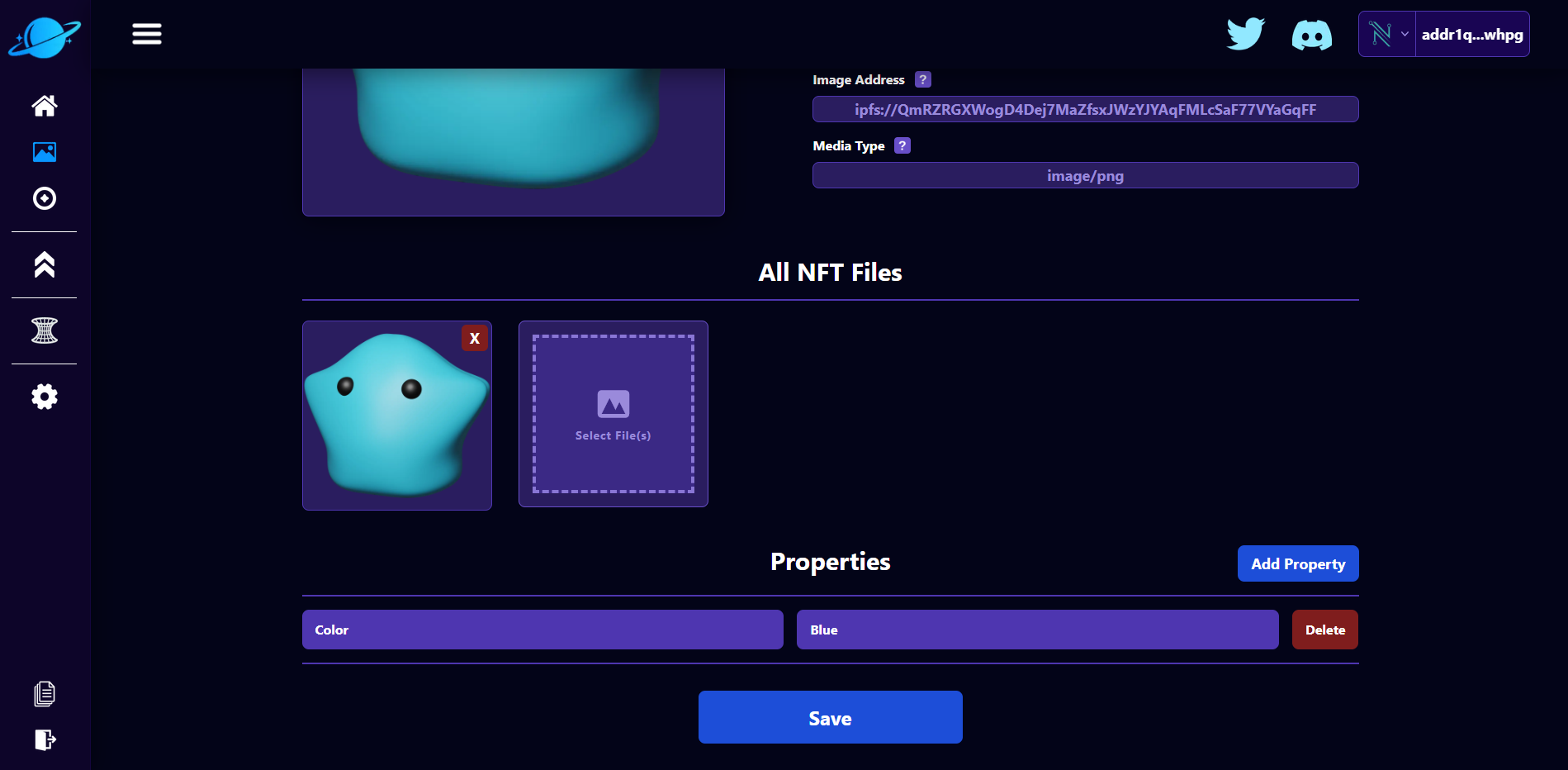The image size is (1568, 770).
Task: Click the All NFT Files heading
Action: tap(831, 273)
